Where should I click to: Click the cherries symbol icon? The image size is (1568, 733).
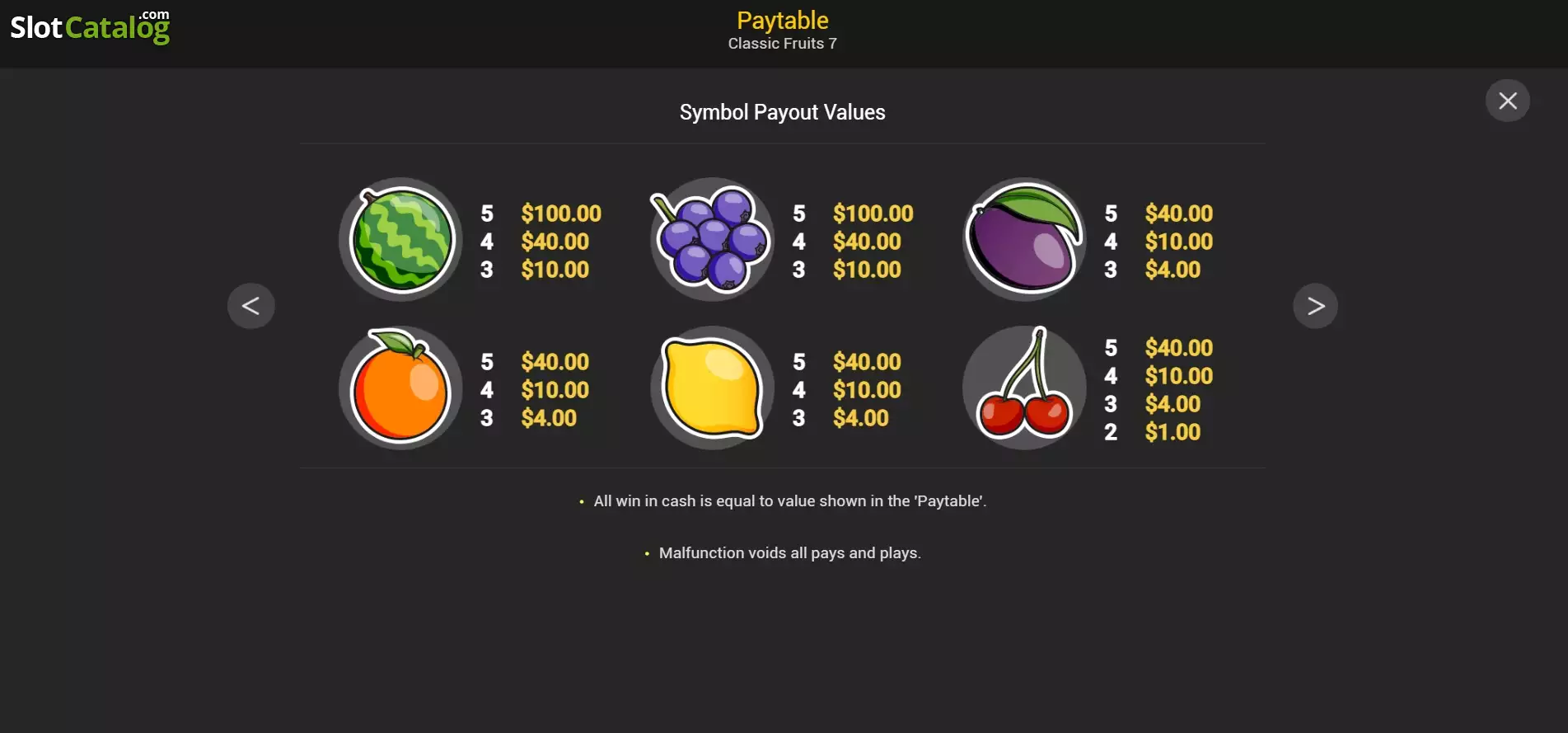1024,388
